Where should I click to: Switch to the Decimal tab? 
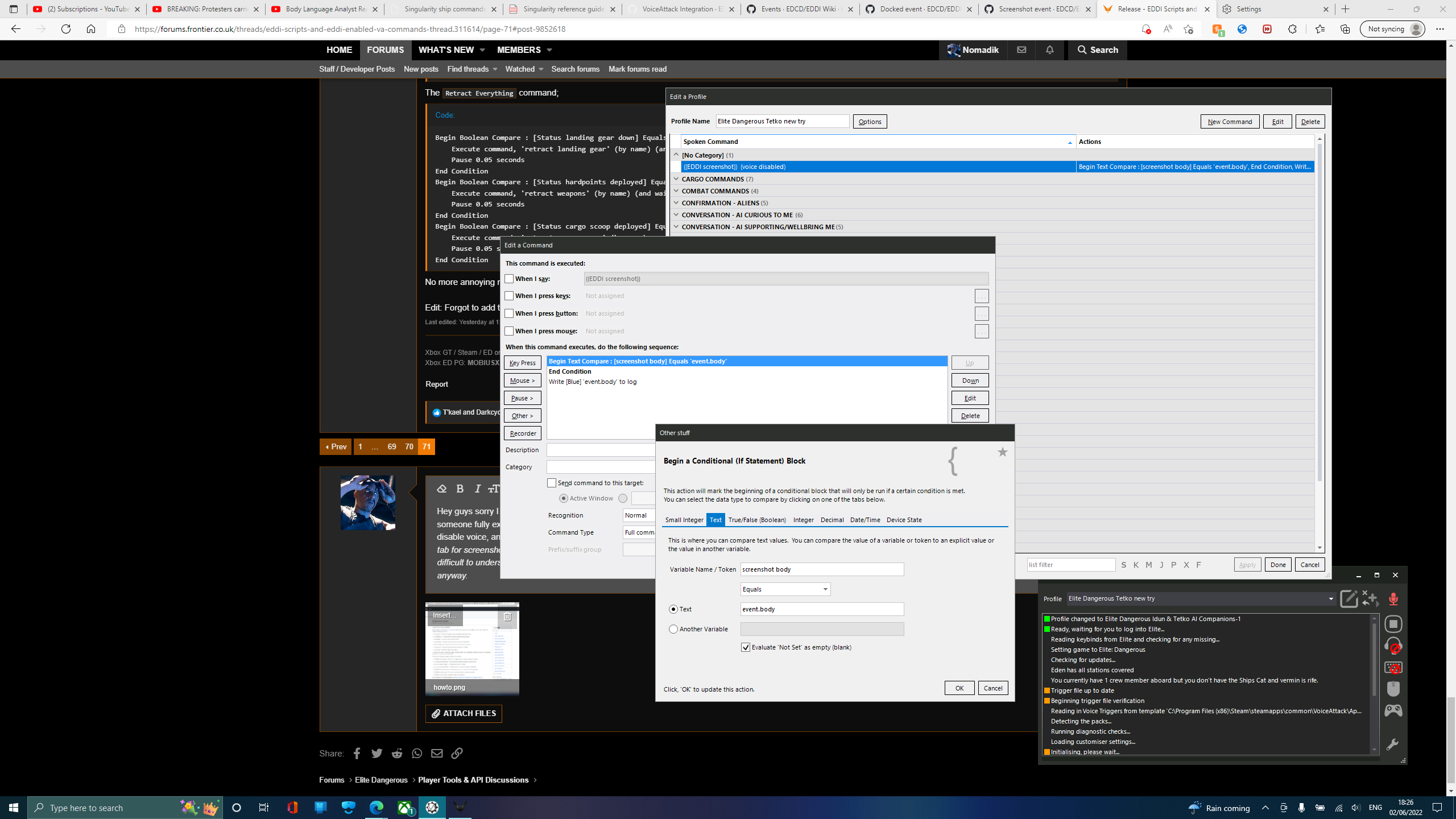[x=832, y=520]
